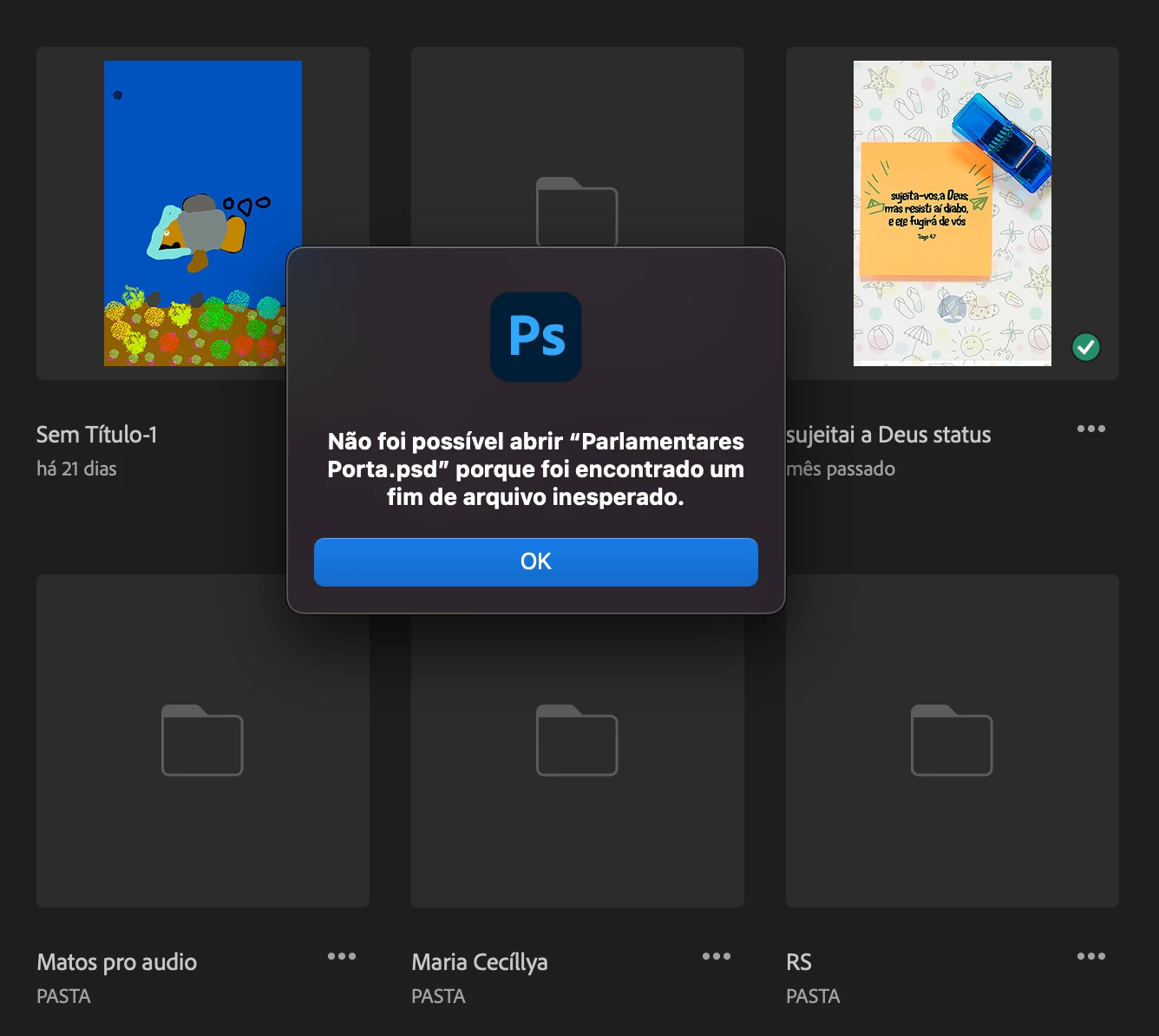Open the sujeitai a Deus status thumbnail
The height and width of the screenshot is (1036, 1159).
pyautogui.click(x=952, y=213)
